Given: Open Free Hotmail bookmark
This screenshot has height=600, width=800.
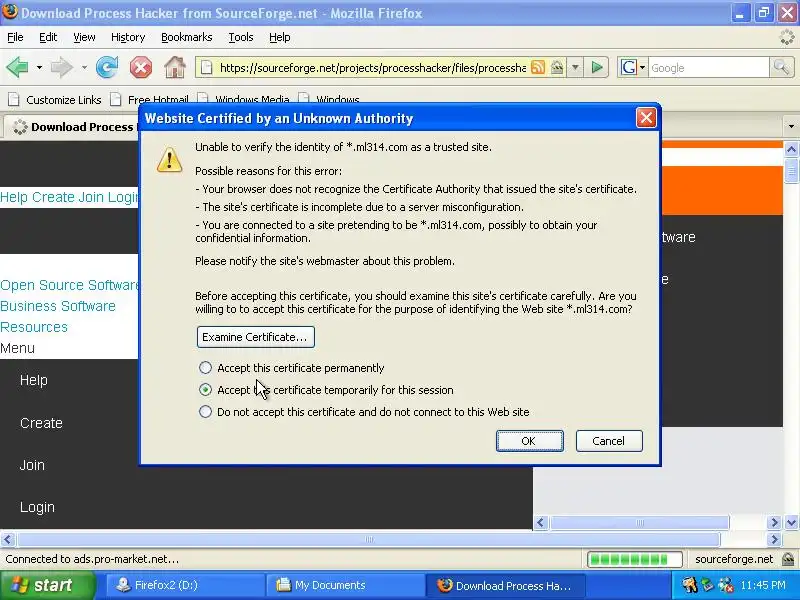Looking at the screenshot, I should click(150, 99).
